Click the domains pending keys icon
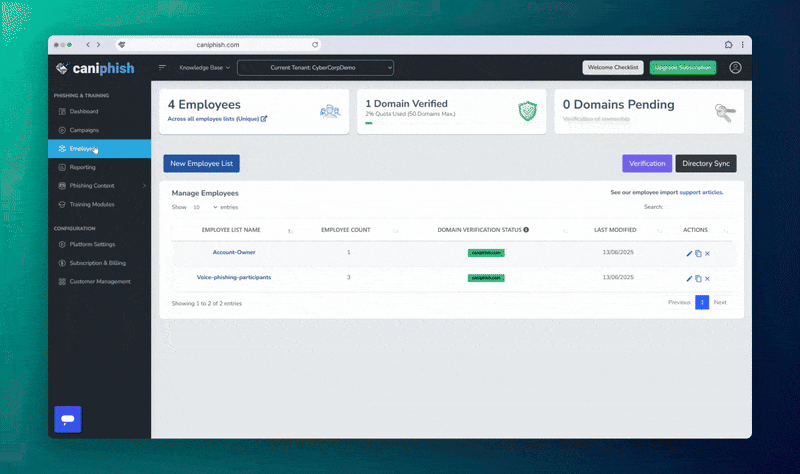Image resolution: width=800 pixels, height=474 pixels. coord(724,112)
